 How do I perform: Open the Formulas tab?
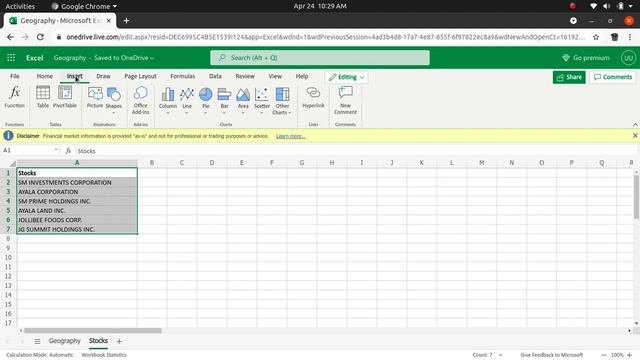(x=182, y=76)
